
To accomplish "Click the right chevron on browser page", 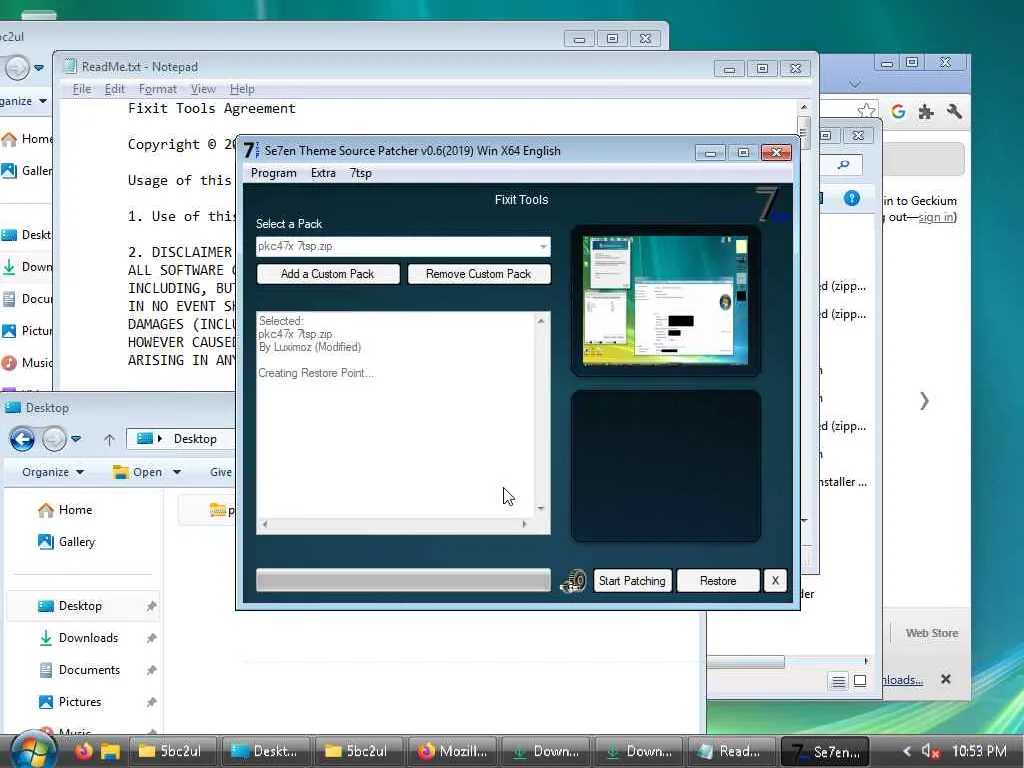I will click(924, 400).
